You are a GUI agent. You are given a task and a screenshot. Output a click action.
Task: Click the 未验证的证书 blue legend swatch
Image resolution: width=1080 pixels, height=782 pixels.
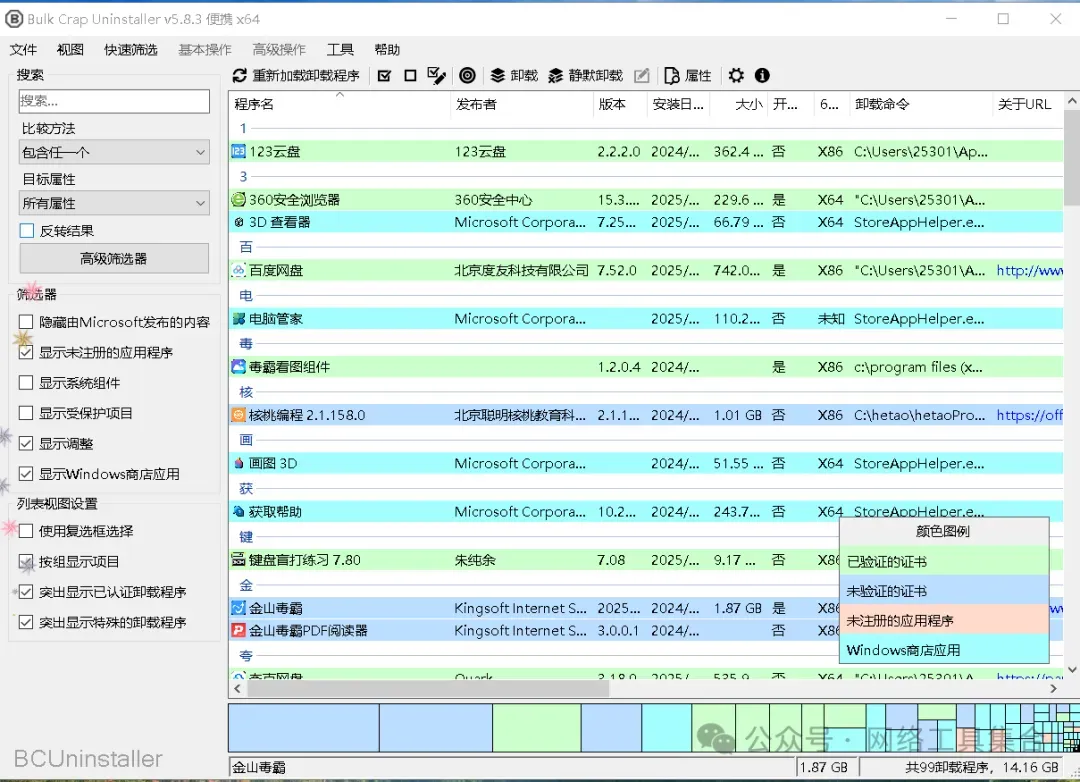[944, 590]
